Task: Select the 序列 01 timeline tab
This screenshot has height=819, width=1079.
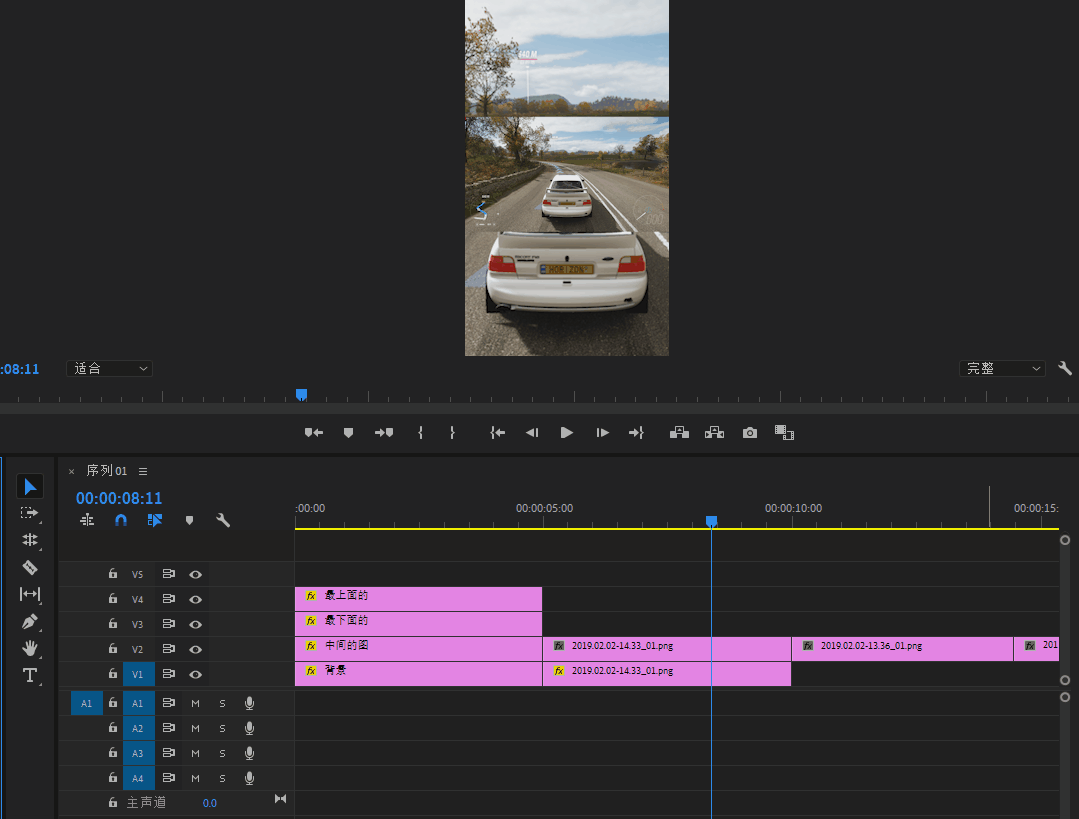Action: (107, 471)
